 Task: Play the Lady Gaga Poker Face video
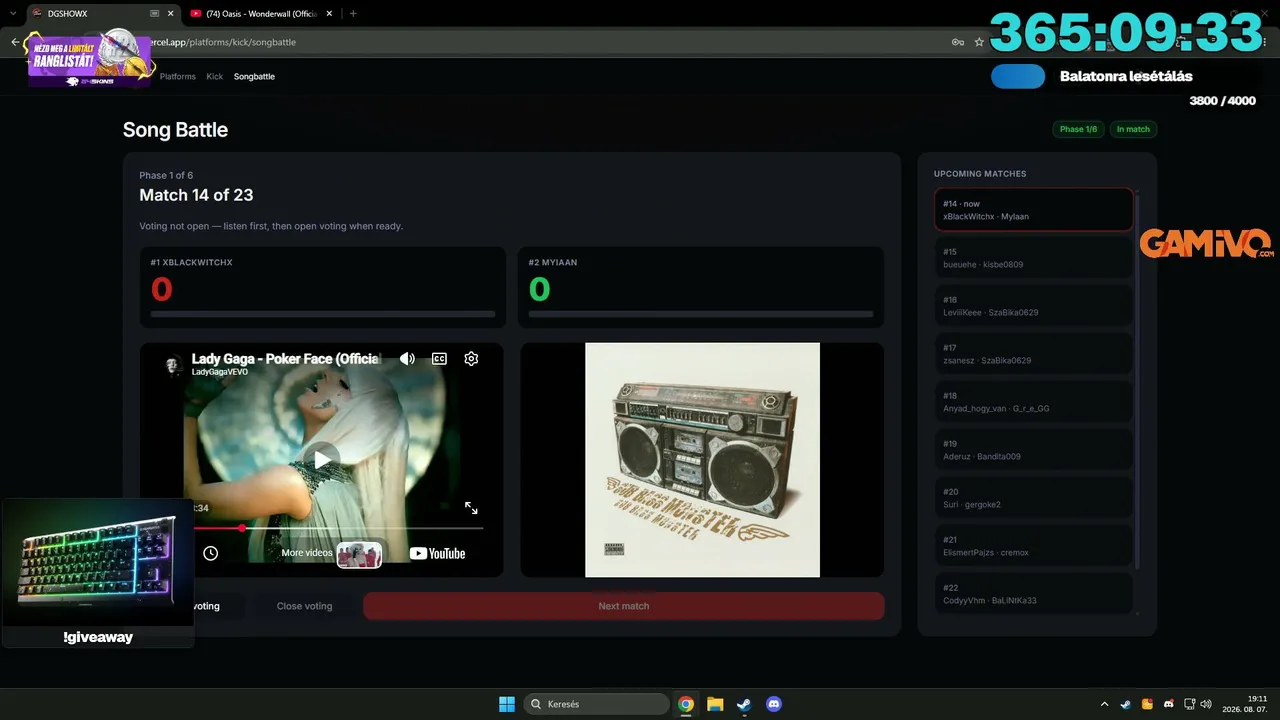click(x=321, y=460)
